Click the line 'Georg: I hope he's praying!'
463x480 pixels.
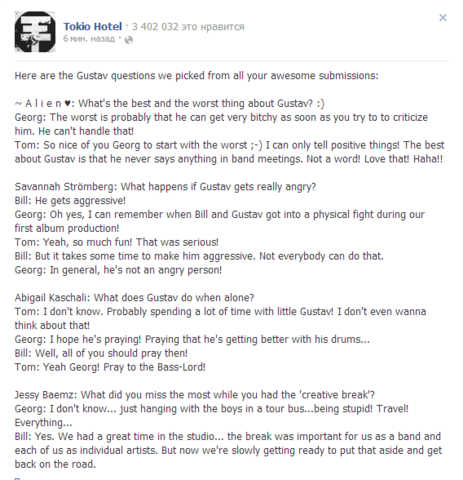192,339
